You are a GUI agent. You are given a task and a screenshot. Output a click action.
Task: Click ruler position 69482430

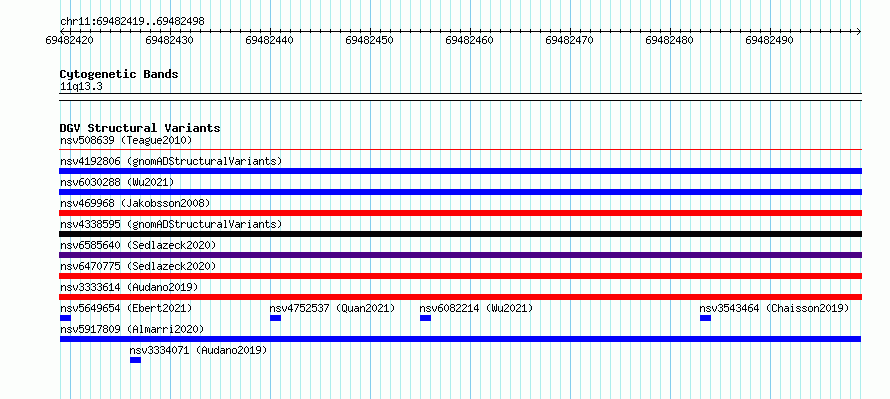170,40
